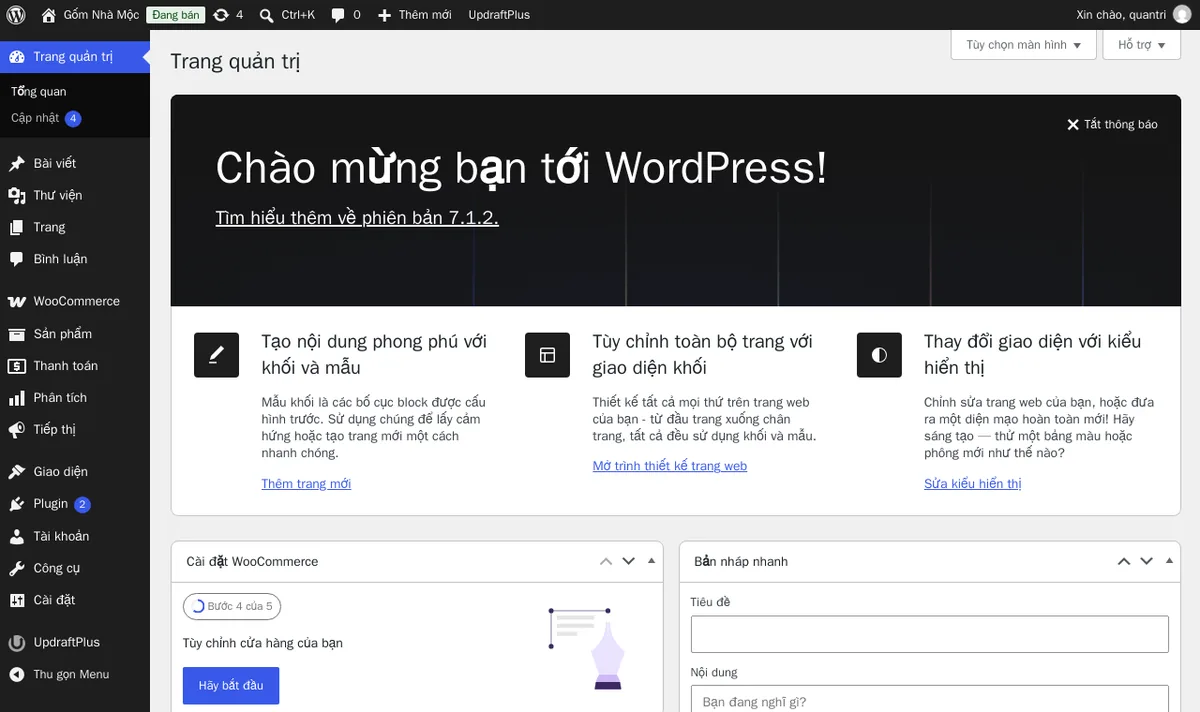
Task: Click the pencil icon on welcome panel
Action: [216, 355]
